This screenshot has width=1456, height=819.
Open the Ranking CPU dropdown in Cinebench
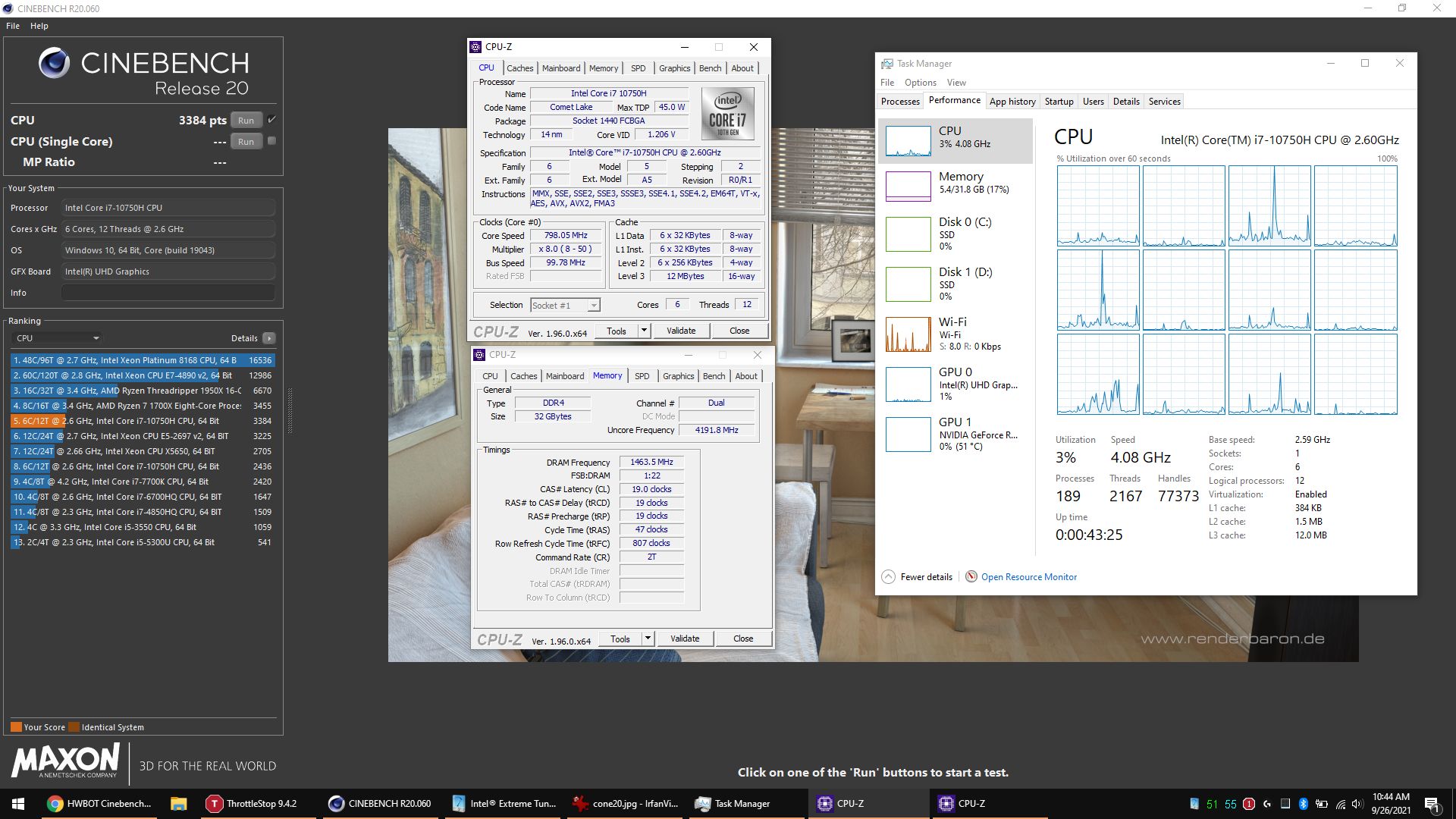pos(58,338)
